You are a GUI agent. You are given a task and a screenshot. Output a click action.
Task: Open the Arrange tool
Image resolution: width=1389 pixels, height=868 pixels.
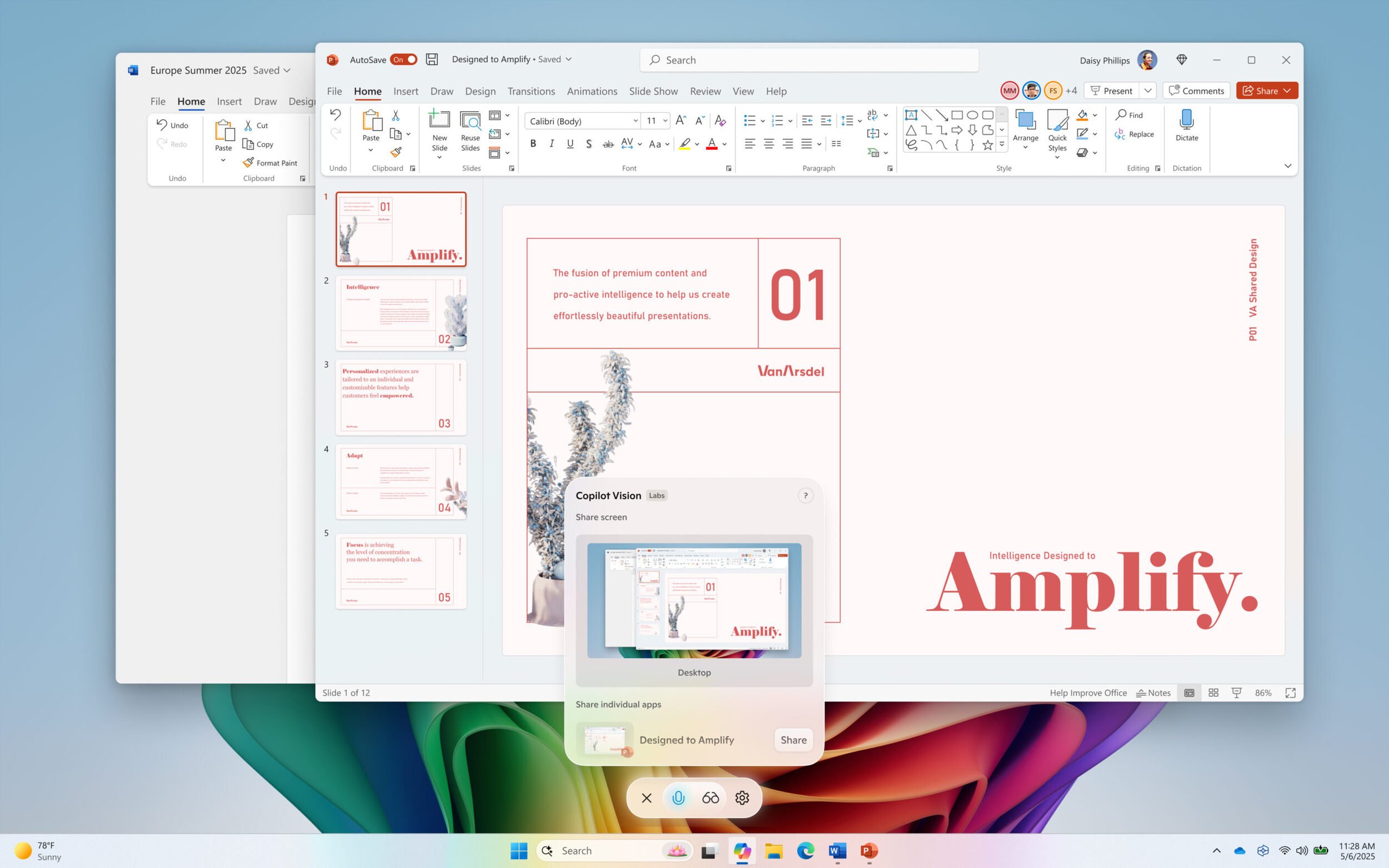point(1026,131)
